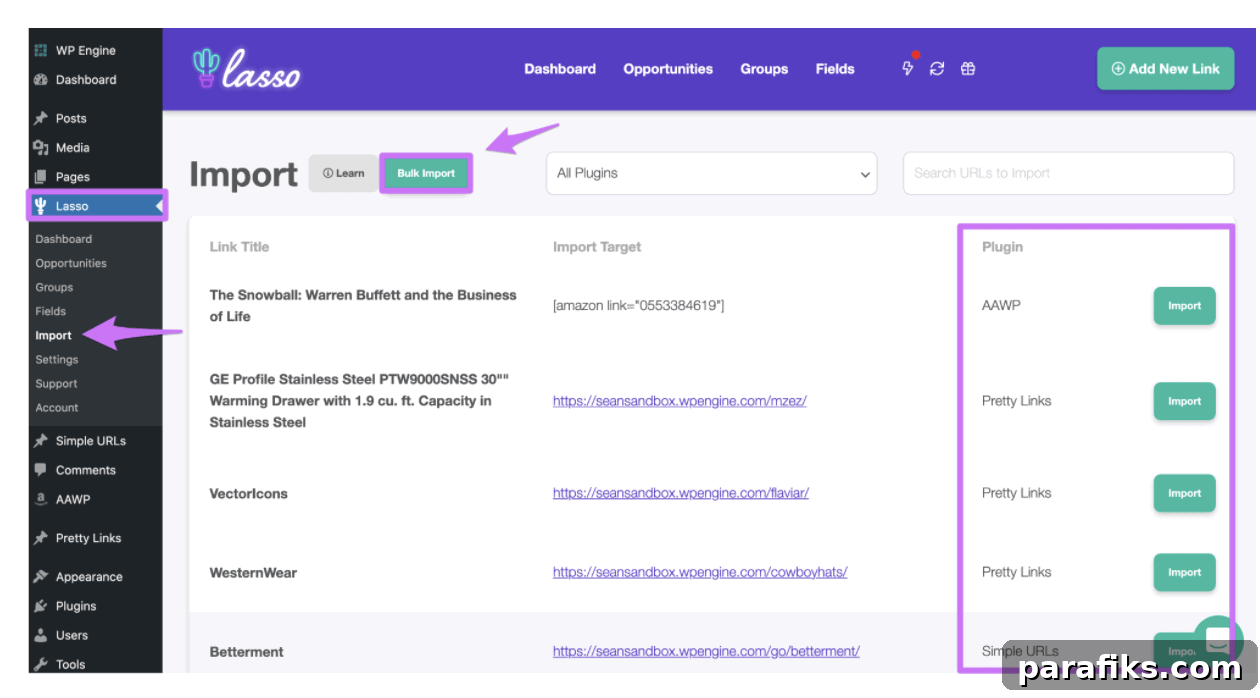Open Groups in Lasso top navigation
Screen dimensions: 1260x698
[x=764, y=69]
